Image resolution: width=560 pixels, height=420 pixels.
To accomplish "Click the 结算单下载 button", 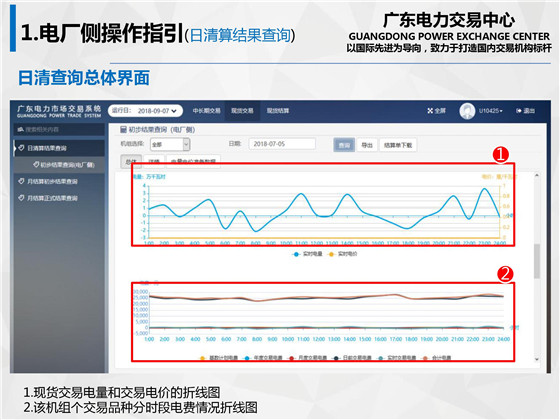I will tap(398, 145).
